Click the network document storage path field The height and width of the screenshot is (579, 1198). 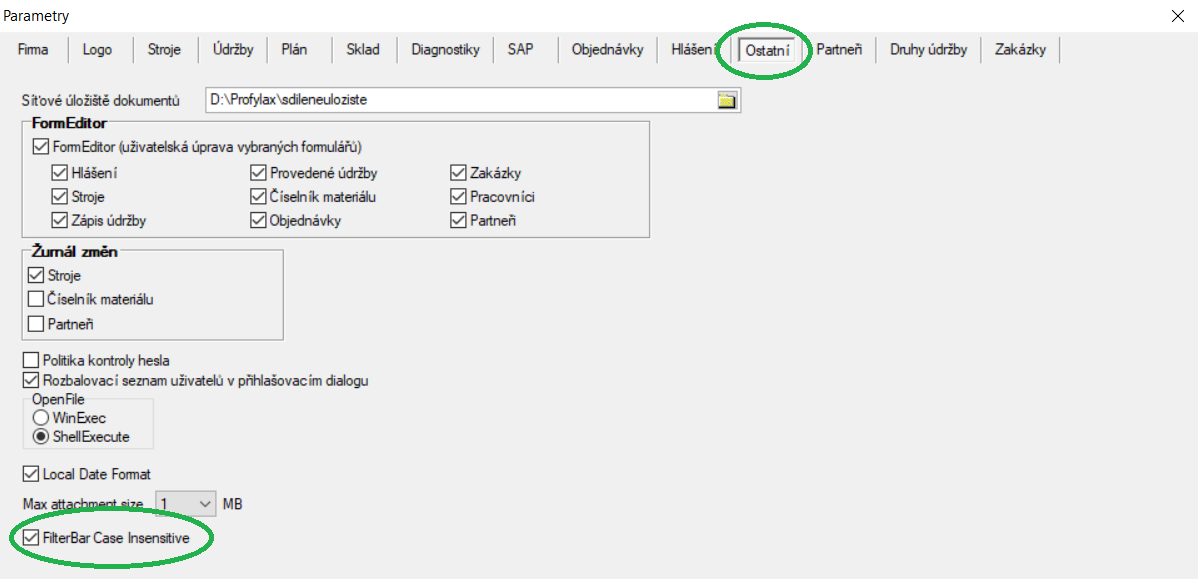pyautogui.click(x=460, y=101)
